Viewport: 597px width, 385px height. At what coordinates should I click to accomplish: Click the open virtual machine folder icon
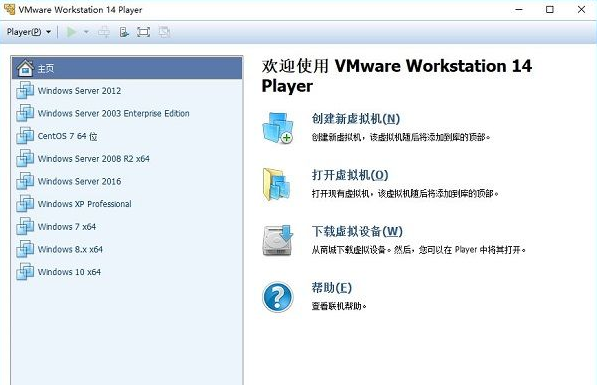point(277,185)
